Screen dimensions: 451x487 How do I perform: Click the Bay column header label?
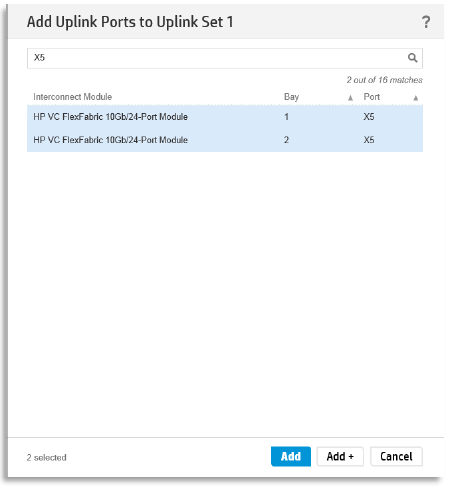[291, 97]
